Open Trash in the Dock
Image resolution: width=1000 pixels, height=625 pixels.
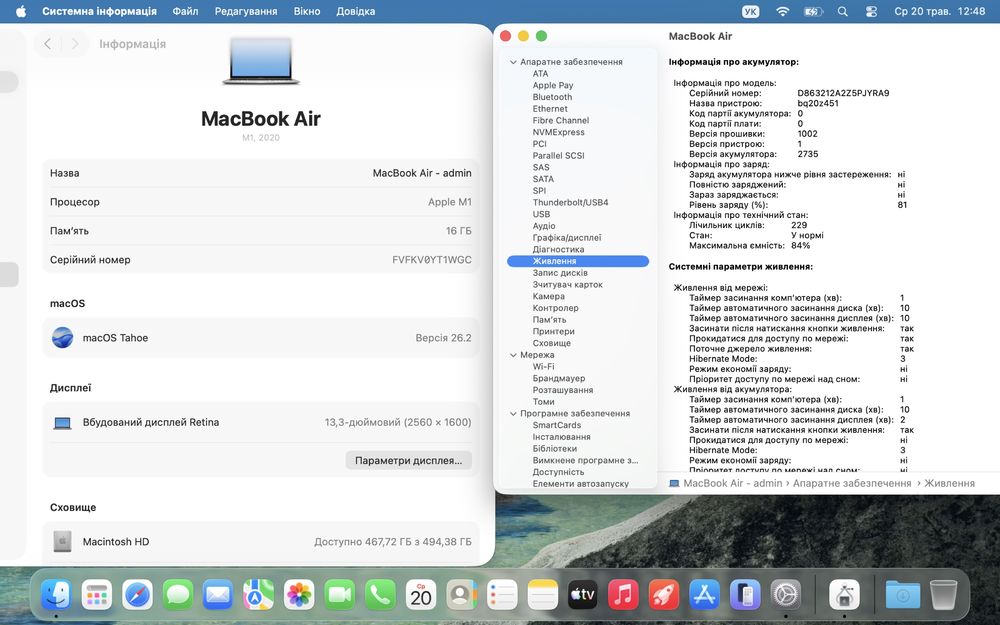coord(943,595)
